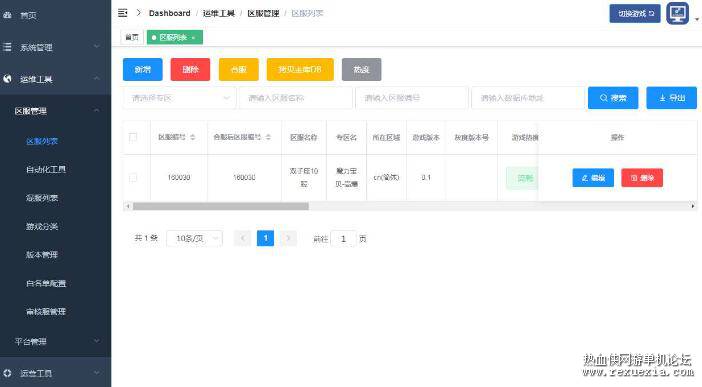
Task: Sort by 合服后区服编号 column sort arrows
Action: [x=268, y=137]
